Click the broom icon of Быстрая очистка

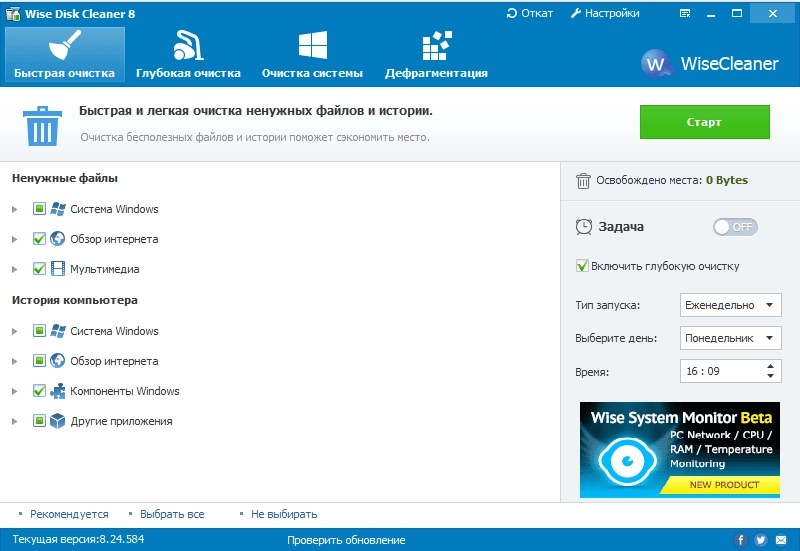click(65, 45)
